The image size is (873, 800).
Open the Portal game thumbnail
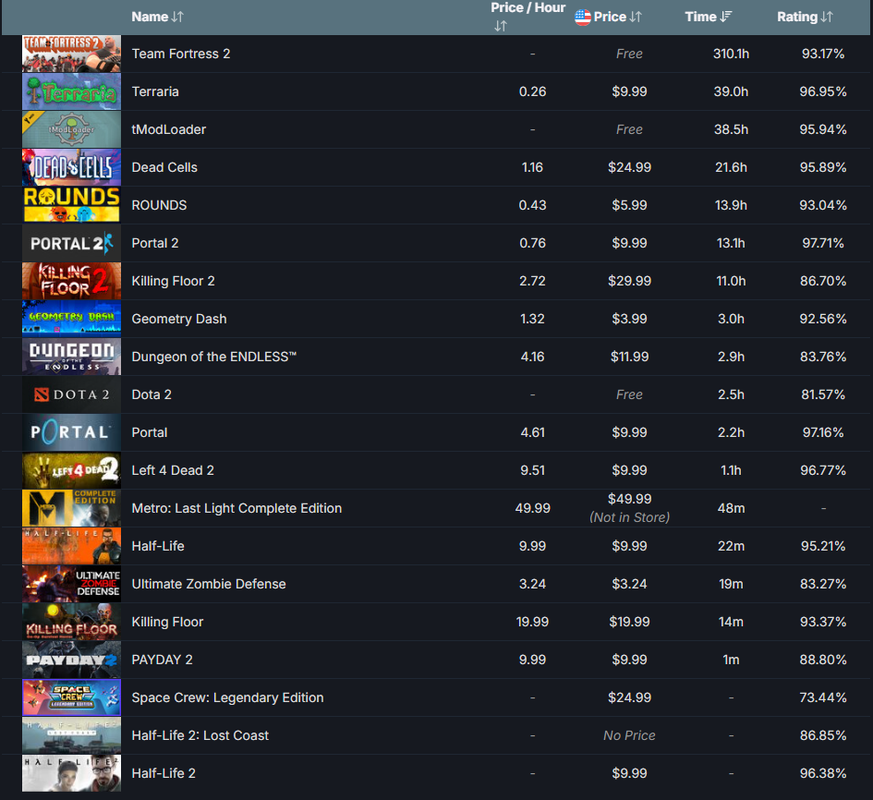tap(71, 432)
